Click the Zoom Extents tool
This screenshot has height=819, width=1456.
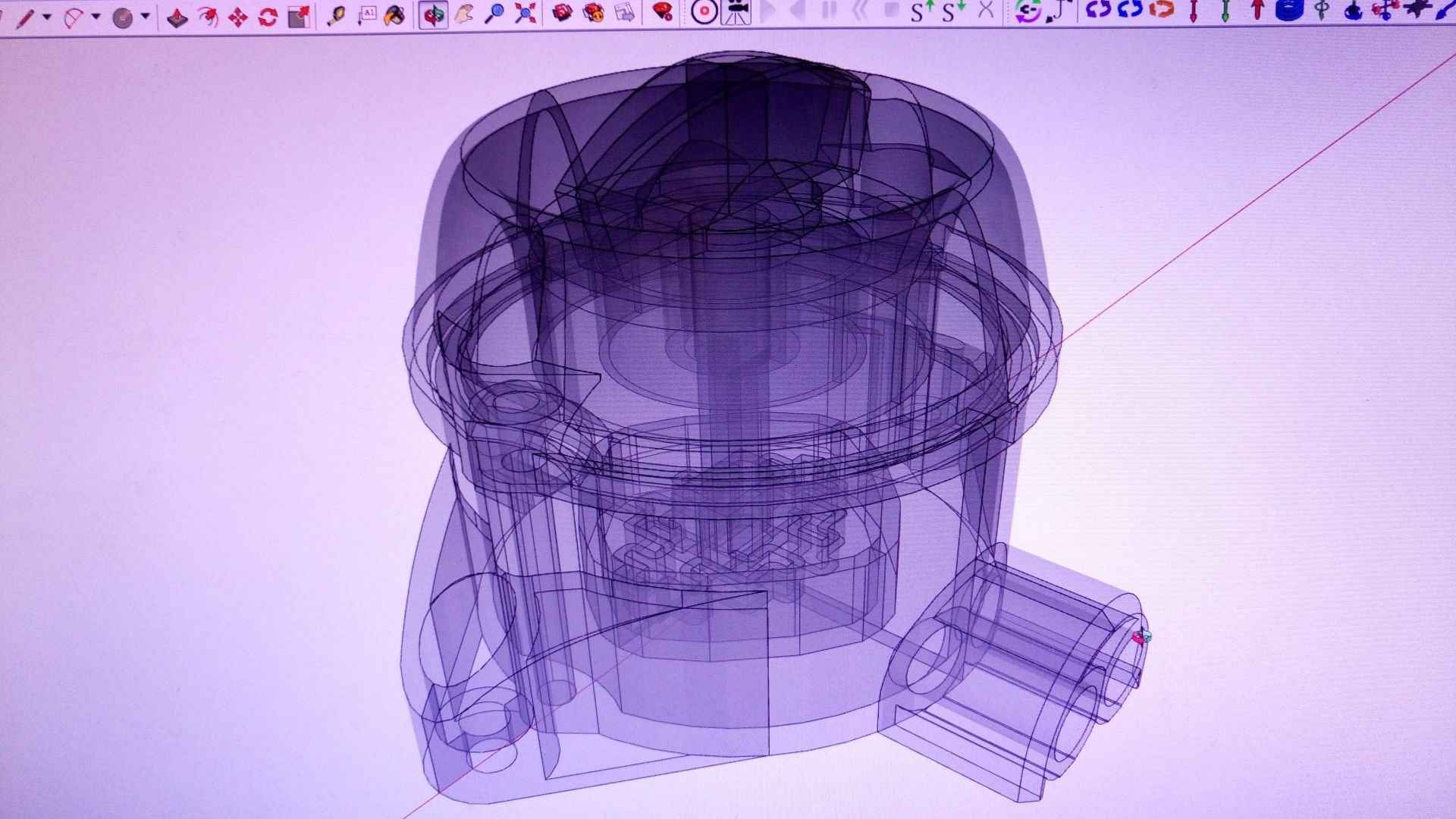(x=525, y=14)
